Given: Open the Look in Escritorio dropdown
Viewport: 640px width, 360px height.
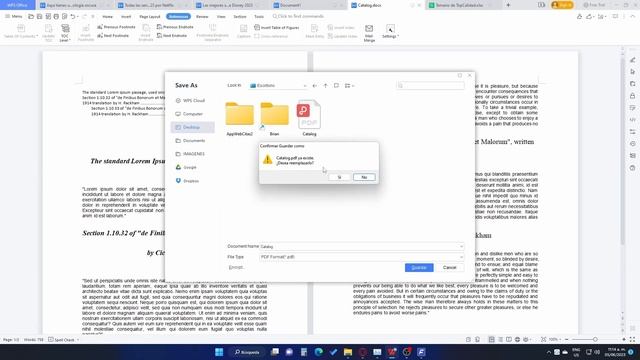Looking at the screenshot, I should pyautogui.click(x=278, y=86).
